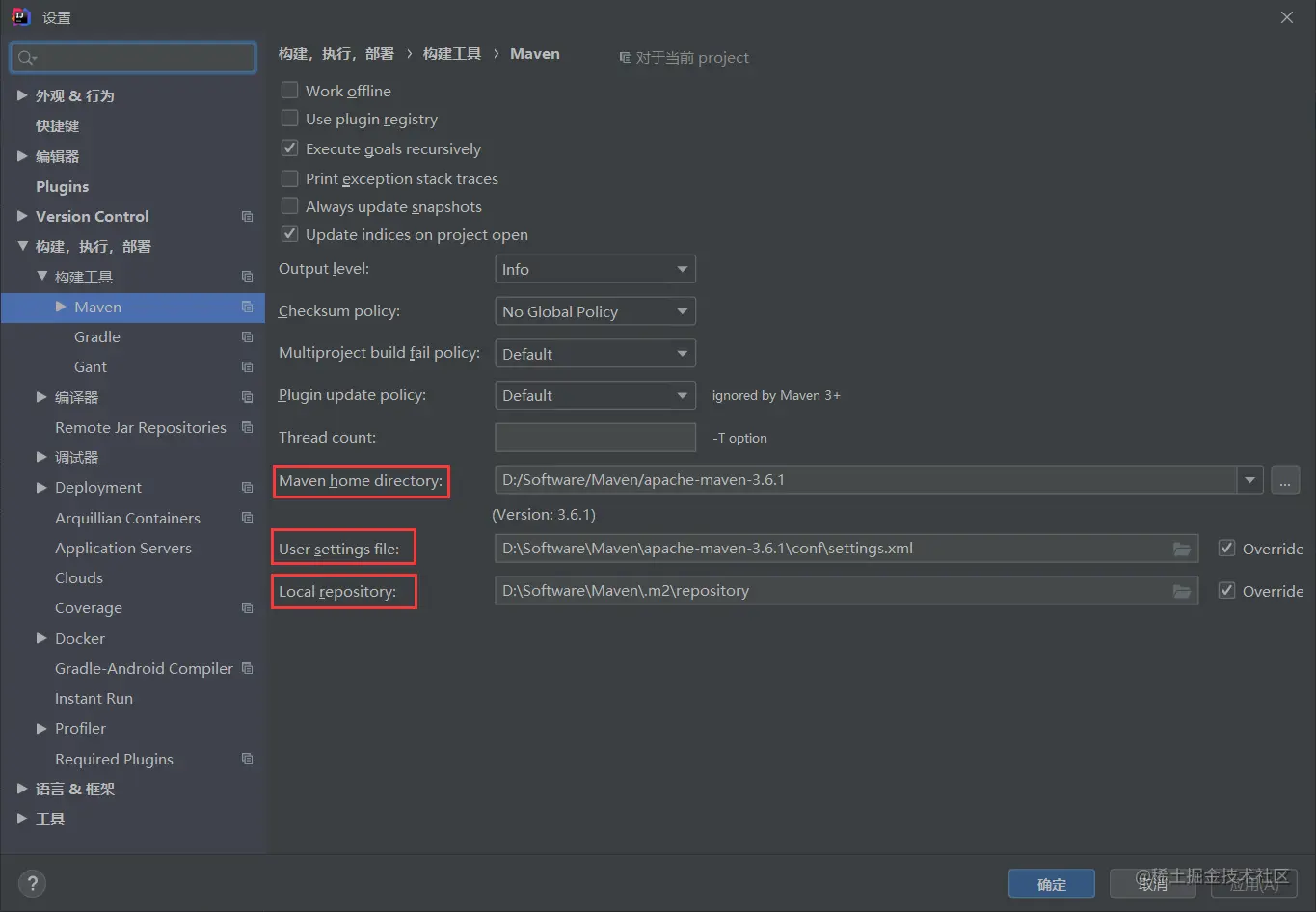Select Plugins in settings tree
The height and width of the screenshot is (912, 1316).
pos(62,186)
